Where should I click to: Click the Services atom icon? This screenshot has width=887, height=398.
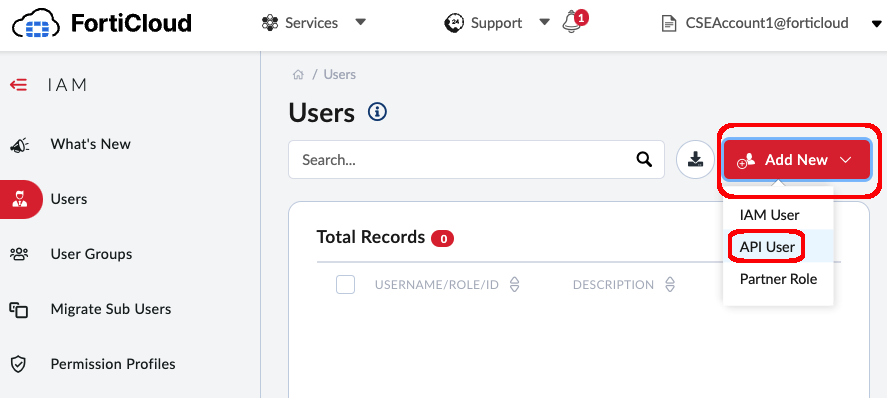point(271,23)
